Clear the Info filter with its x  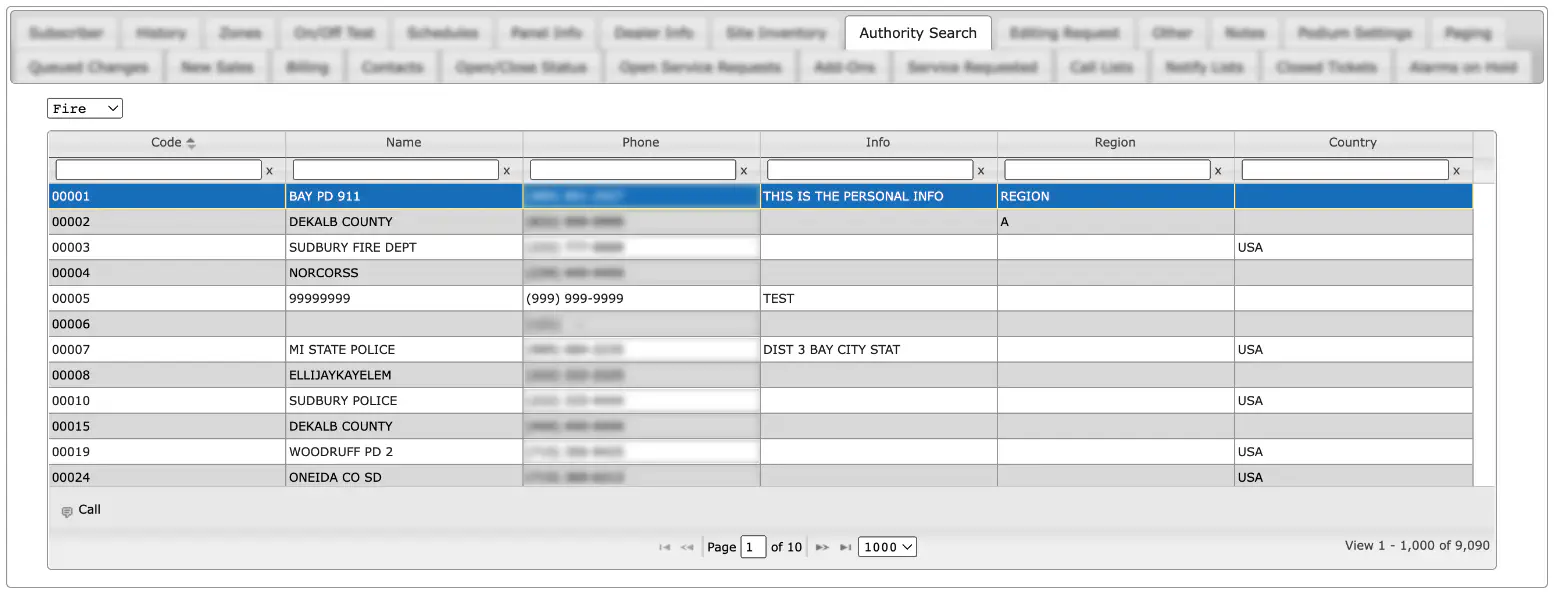(980, 171)
